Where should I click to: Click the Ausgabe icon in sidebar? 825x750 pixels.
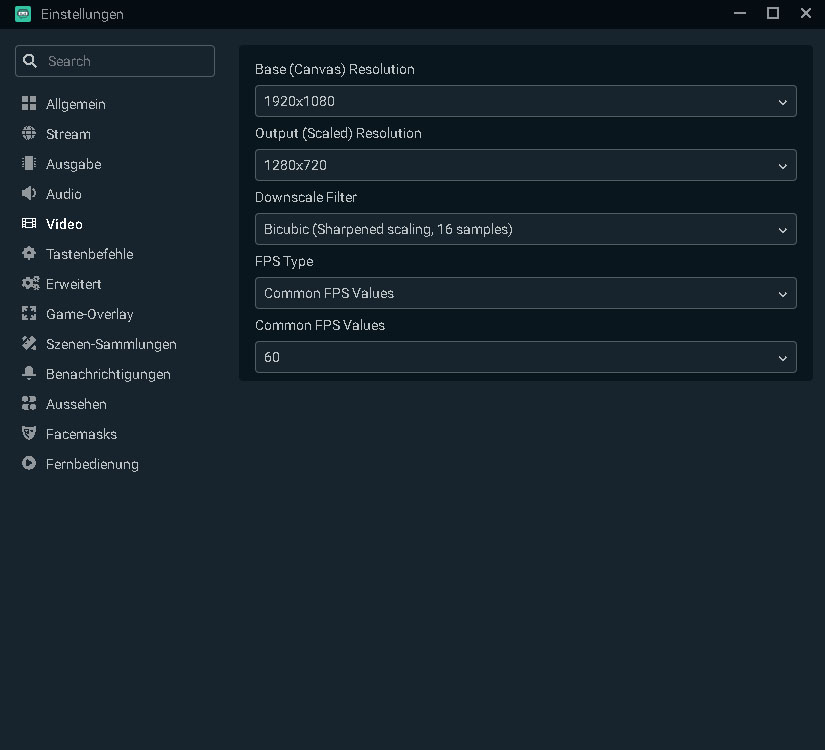29,164
